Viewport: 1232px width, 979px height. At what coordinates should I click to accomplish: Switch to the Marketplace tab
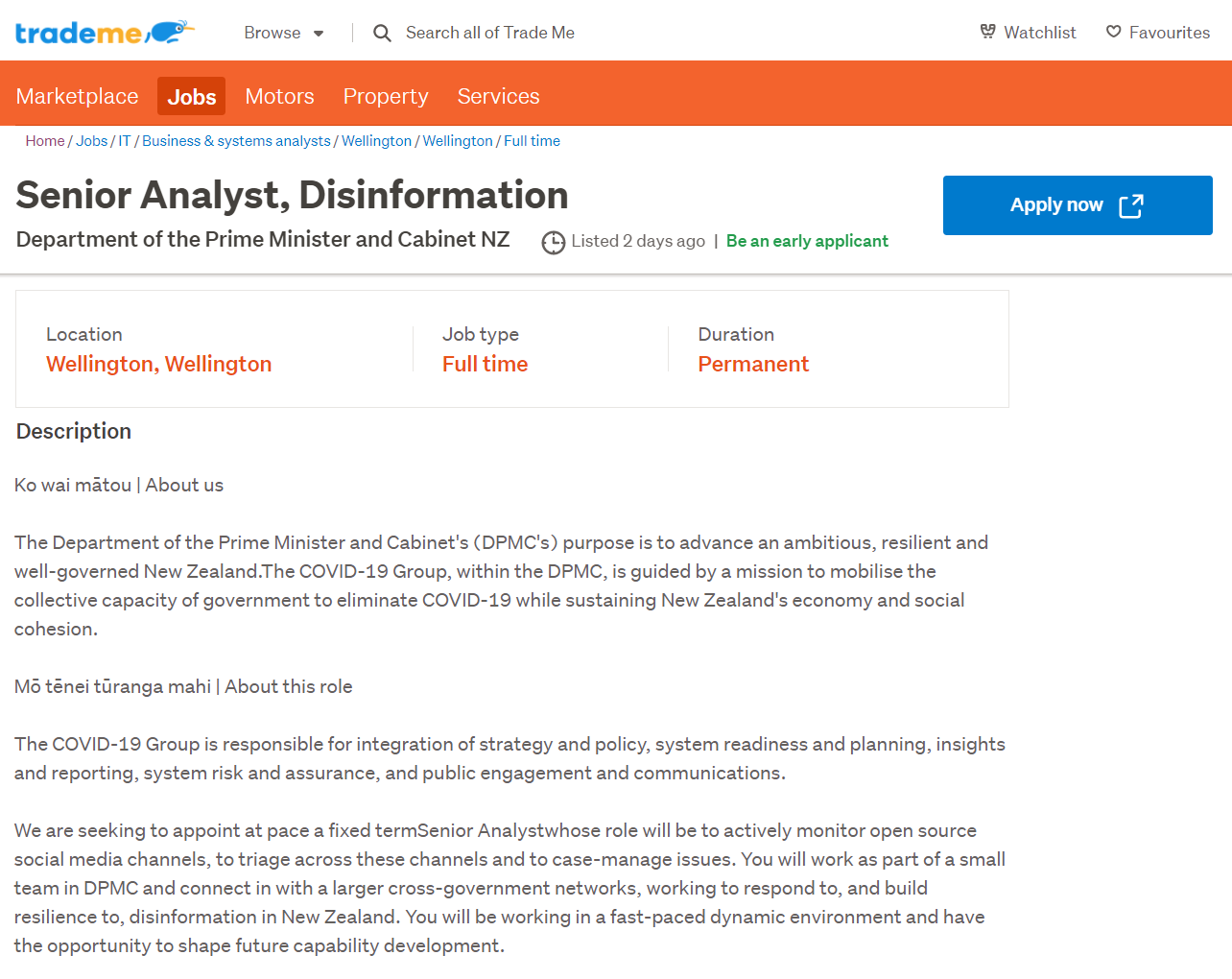tap(77, 96)
